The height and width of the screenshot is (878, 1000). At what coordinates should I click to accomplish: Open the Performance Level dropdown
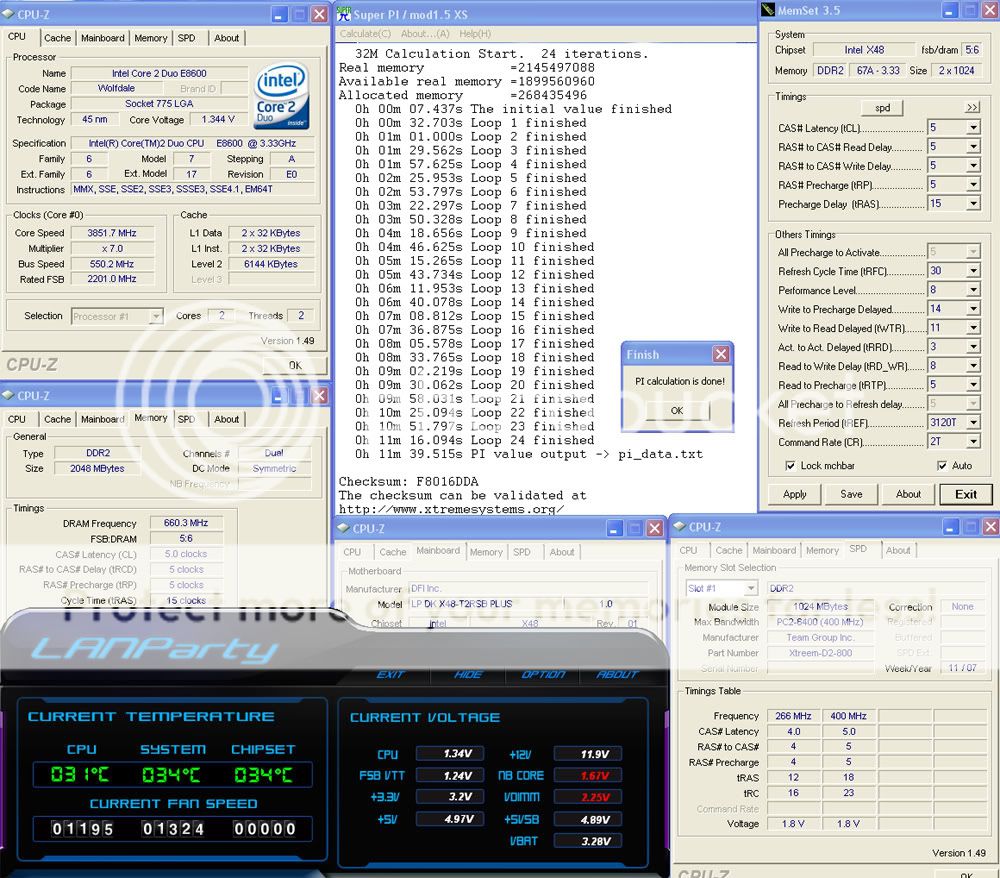click(973, 290)
